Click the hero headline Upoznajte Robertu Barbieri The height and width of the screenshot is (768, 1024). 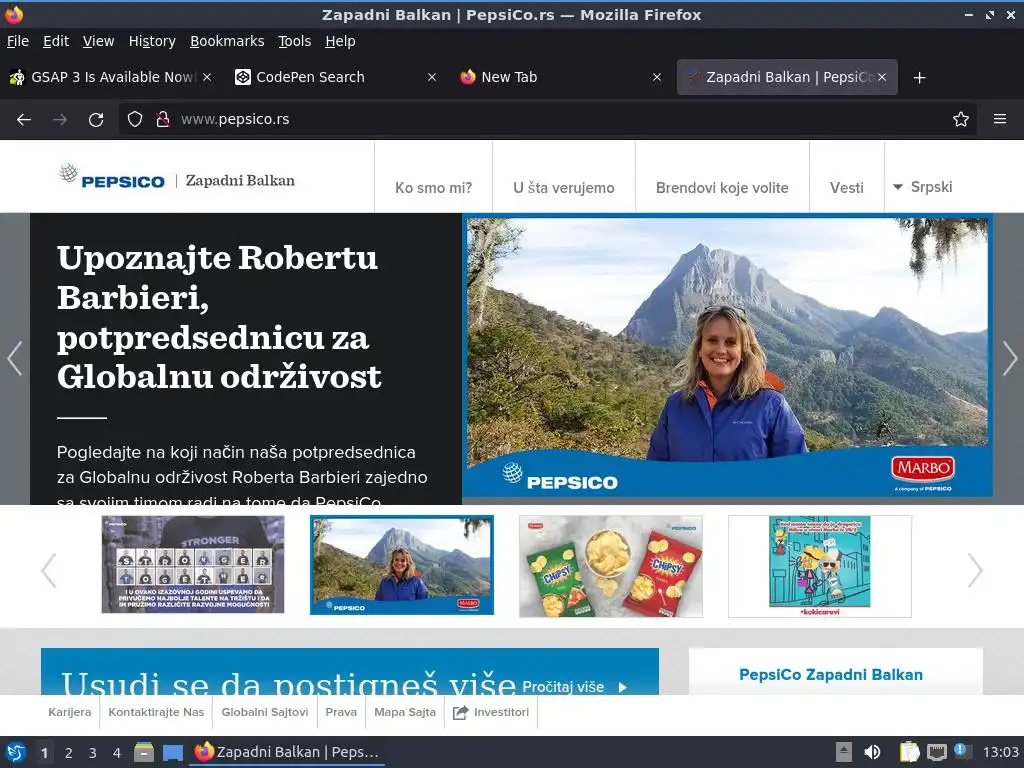point(219,317)
